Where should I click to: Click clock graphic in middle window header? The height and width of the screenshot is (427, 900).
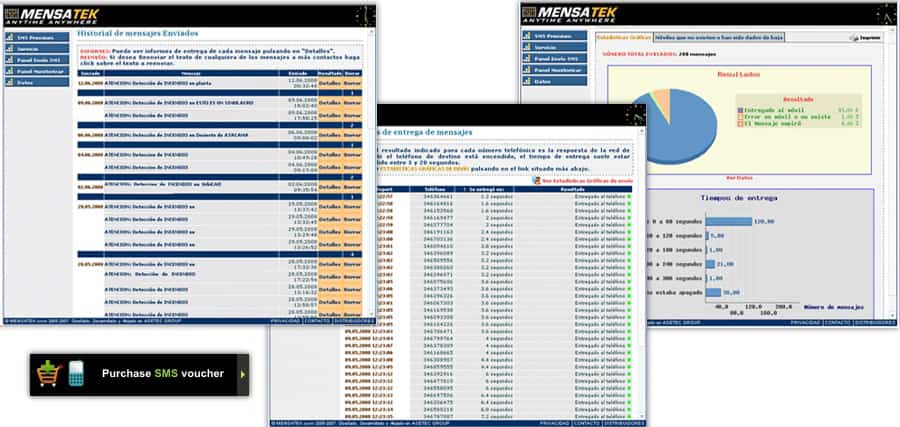click(635, 115)
